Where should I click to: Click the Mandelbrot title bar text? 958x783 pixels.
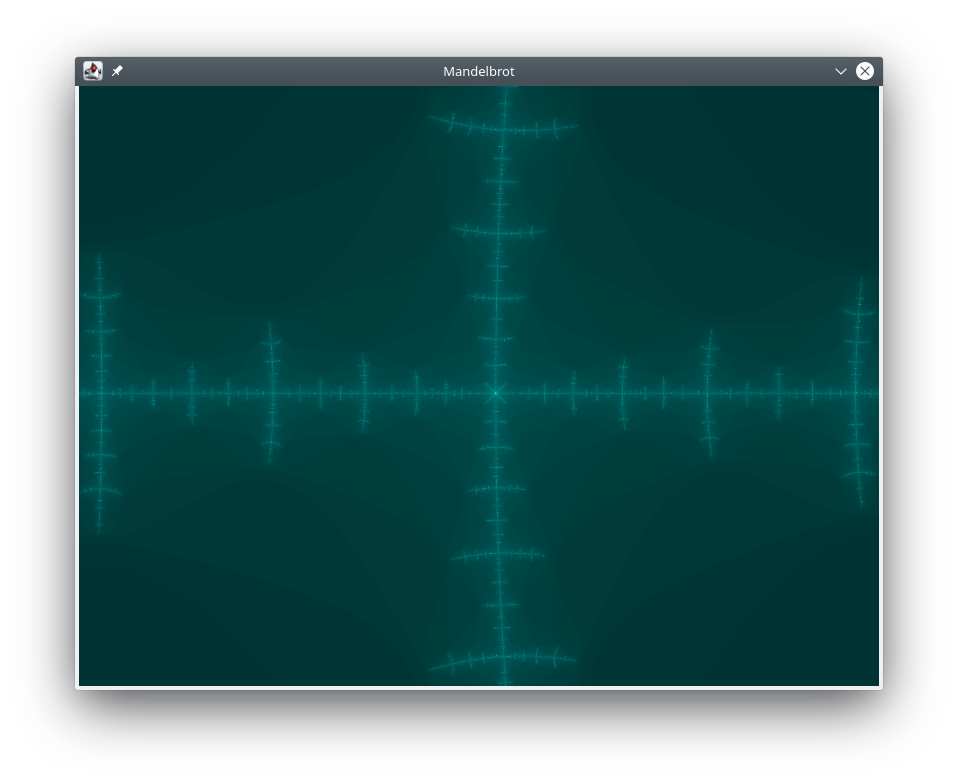[x=479, y=71]
